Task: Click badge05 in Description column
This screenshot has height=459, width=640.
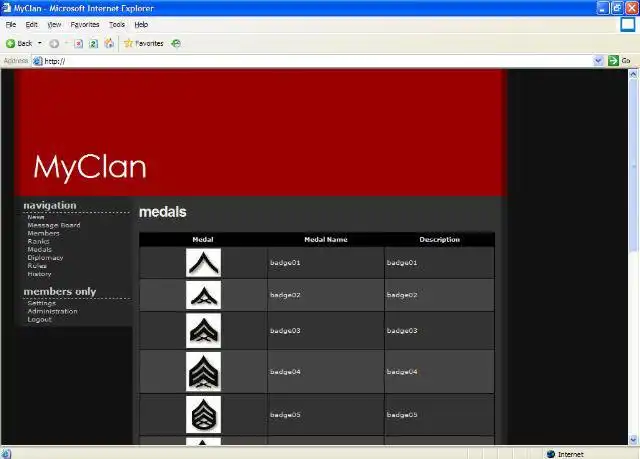Action: tap(402, 415)
